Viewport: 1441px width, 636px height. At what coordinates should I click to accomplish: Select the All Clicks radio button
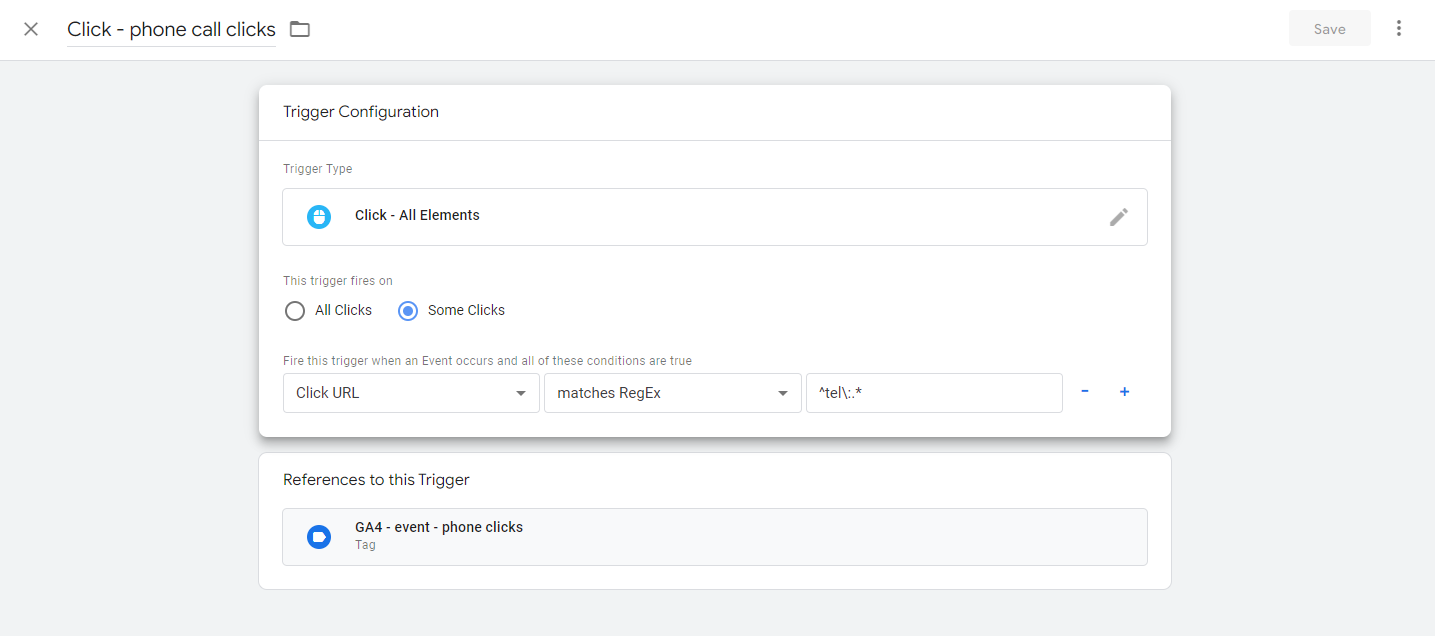coord(295,311)
